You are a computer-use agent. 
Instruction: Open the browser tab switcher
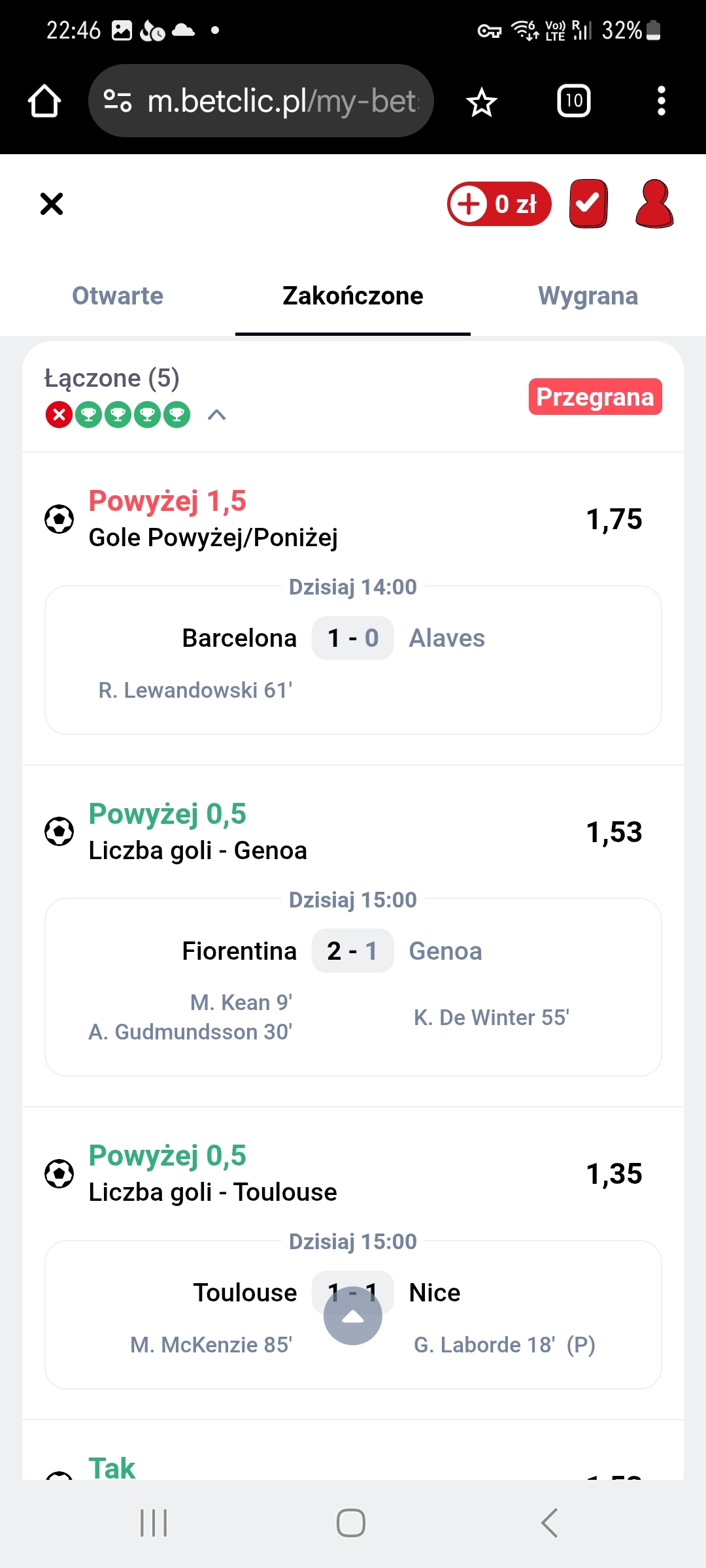tap(573, 101)
